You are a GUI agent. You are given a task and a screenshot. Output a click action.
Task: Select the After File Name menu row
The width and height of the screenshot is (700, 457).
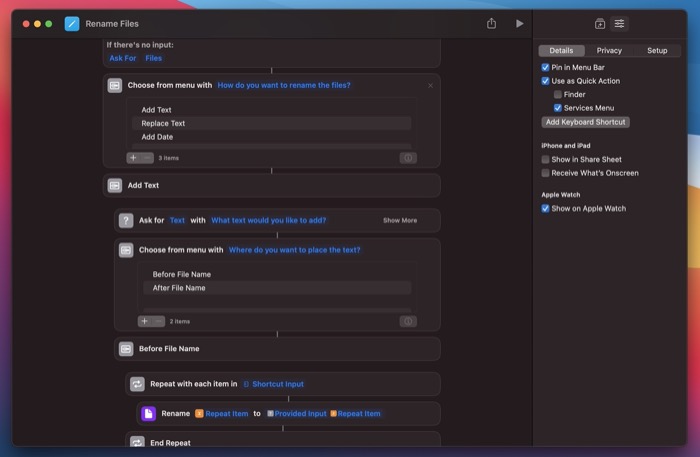(x=277, y=288)
